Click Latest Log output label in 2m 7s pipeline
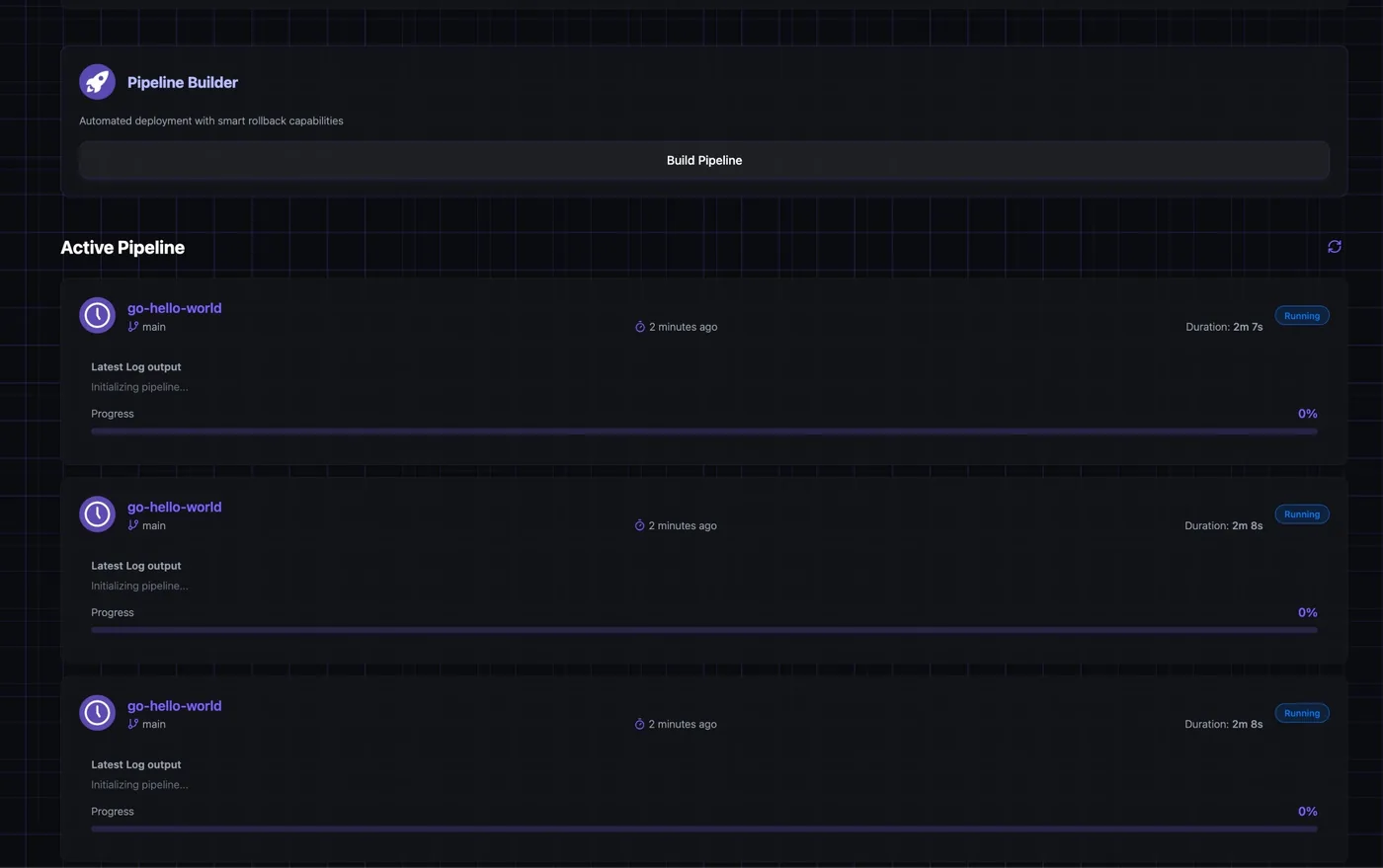 point(136,366)
